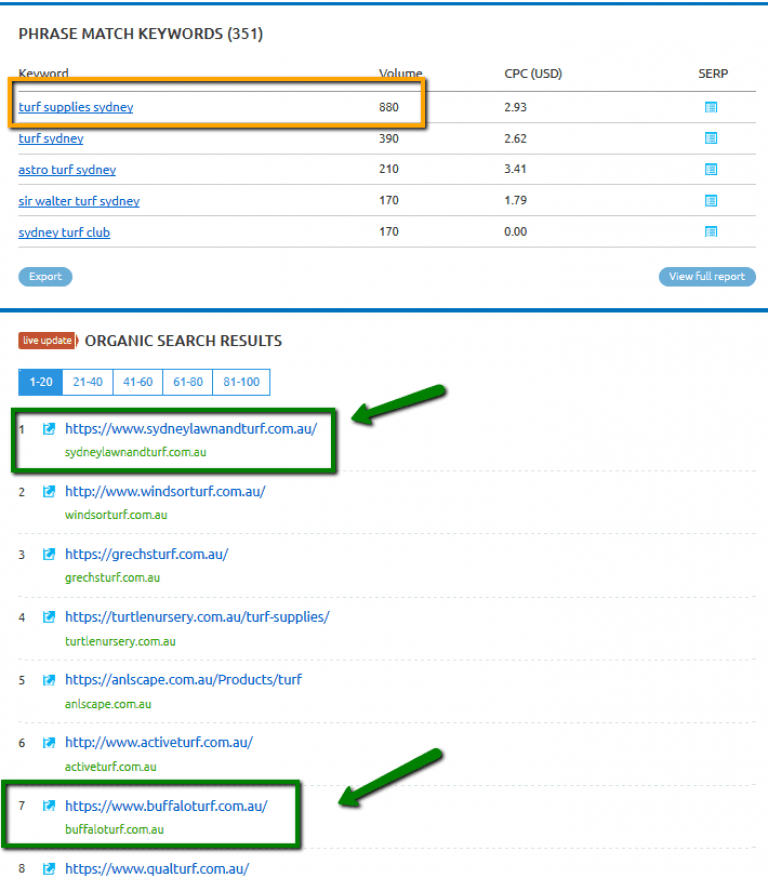Click external link icon beside anlscape result

click(x=49, y=680)
